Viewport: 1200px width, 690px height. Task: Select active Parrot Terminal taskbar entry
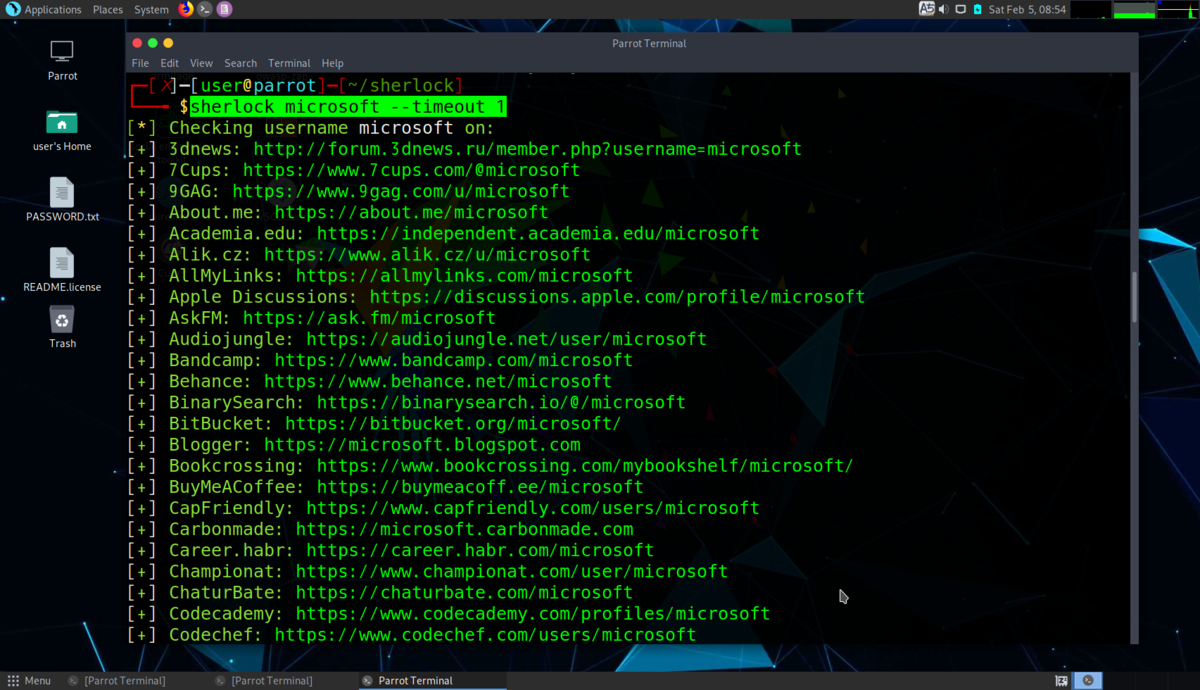[431, 680]
